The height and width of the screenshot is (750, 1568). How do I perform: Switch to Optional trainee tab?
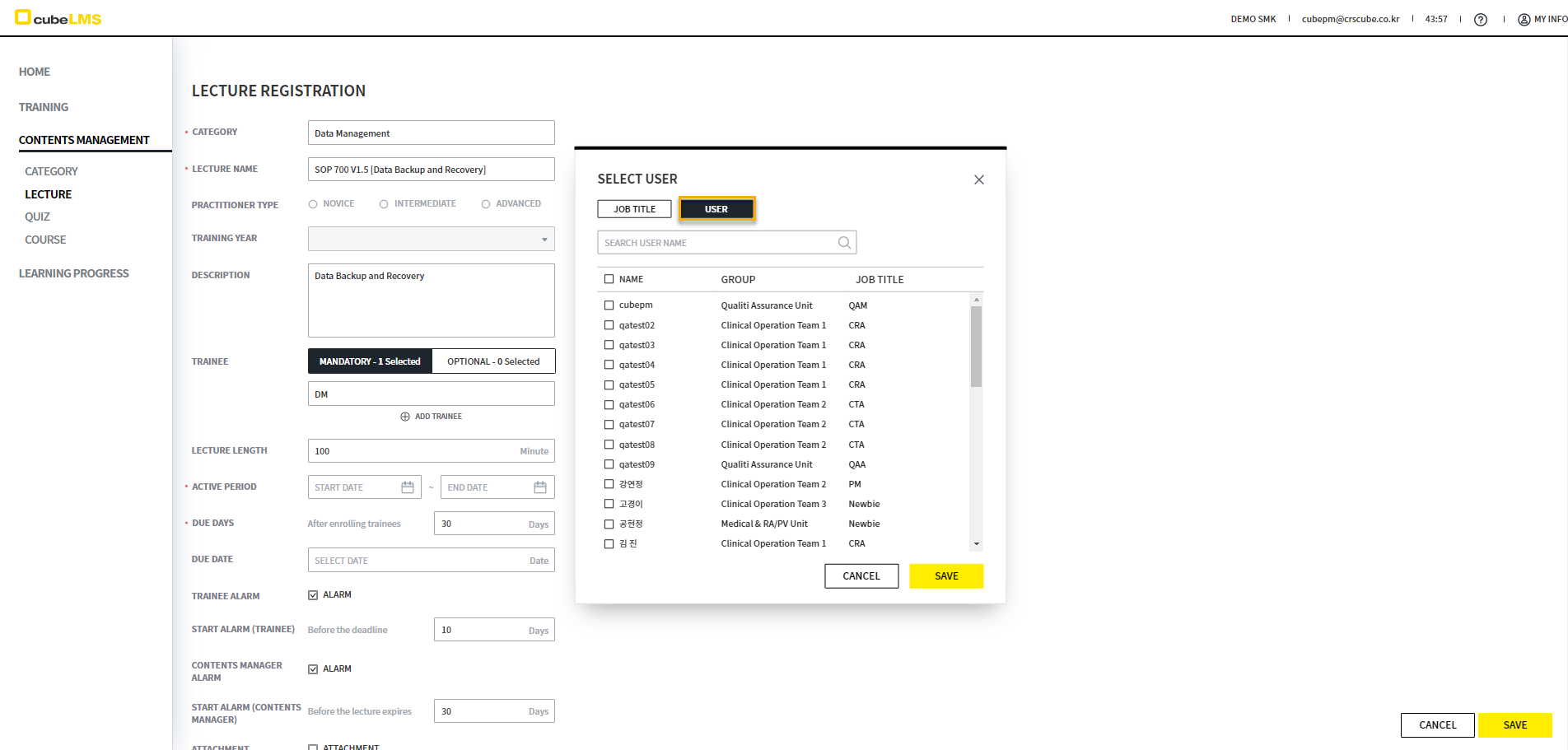tap(493, 361)
